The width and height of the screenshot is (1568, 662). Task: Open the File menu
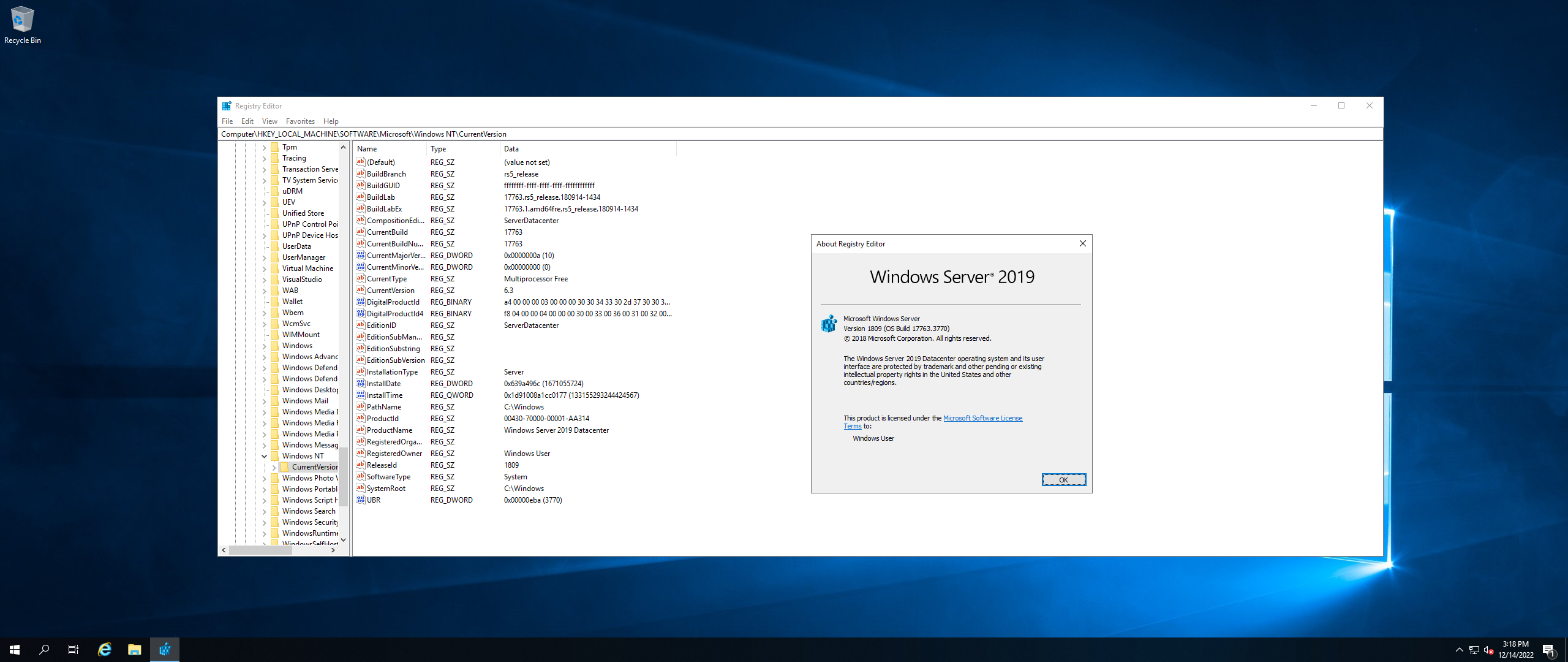227,121
